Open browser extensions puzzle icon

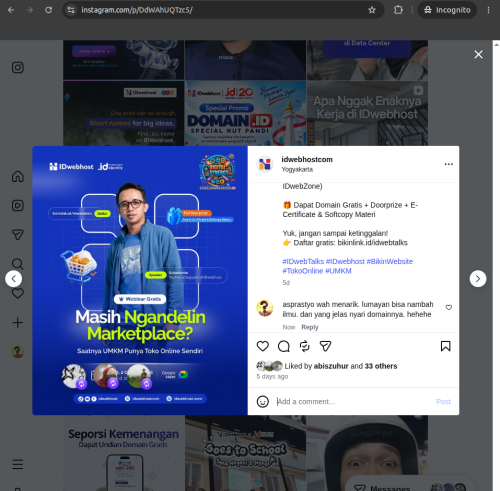point(398,10)
